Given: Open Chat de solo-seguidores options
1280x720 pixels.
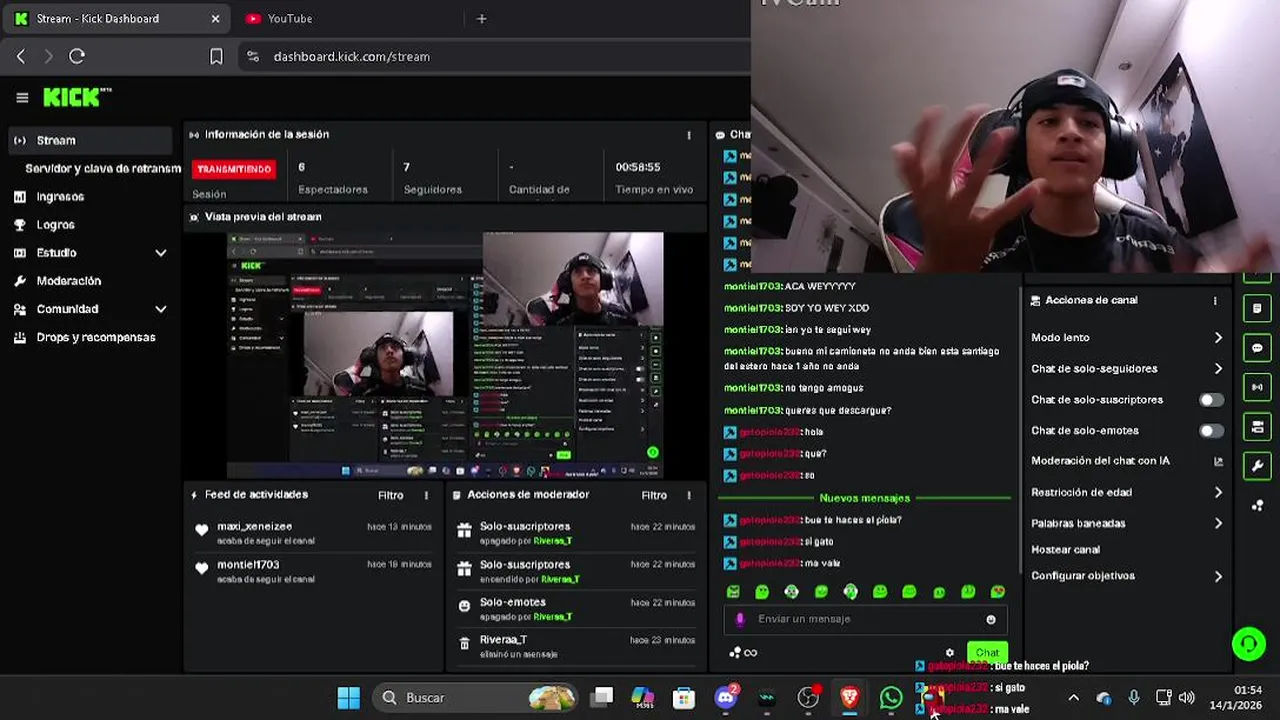Looking at the screenshot, I should pos(1127,369).
